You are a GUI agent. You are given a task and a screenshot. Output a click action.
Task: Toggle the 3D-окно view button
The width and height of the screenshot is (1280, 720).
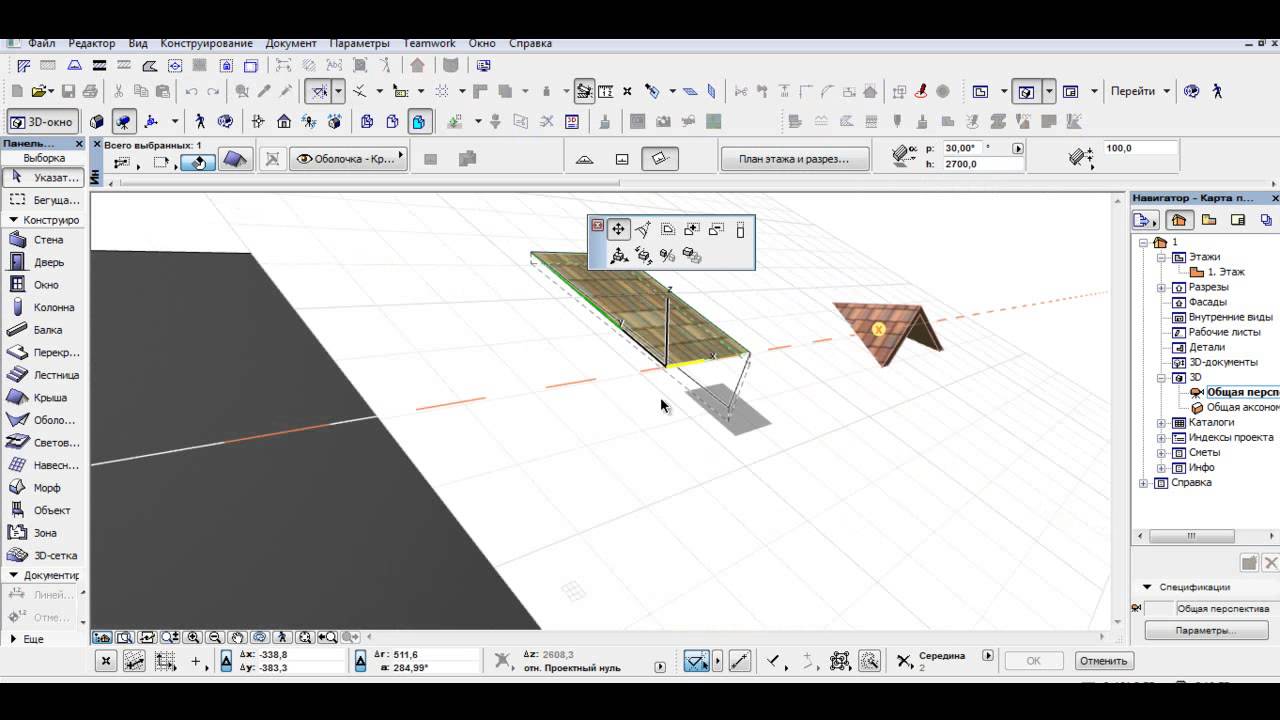pyautogui.click(x=43, y=122)
